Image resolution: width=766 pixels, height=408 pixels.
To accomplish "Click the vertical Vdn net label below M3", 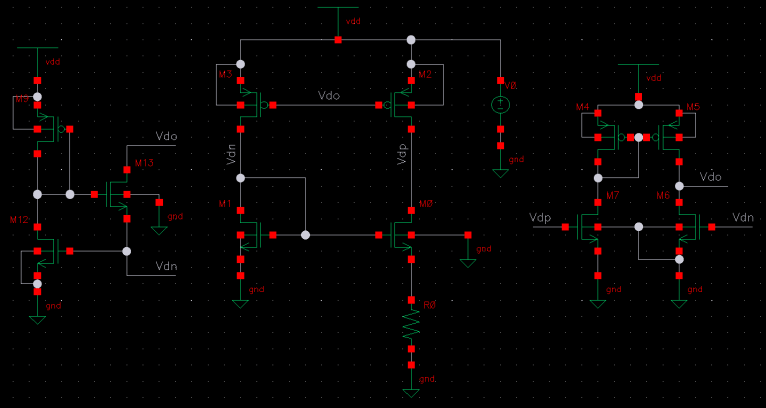I will pyautogui.click(x=230, y=153).
